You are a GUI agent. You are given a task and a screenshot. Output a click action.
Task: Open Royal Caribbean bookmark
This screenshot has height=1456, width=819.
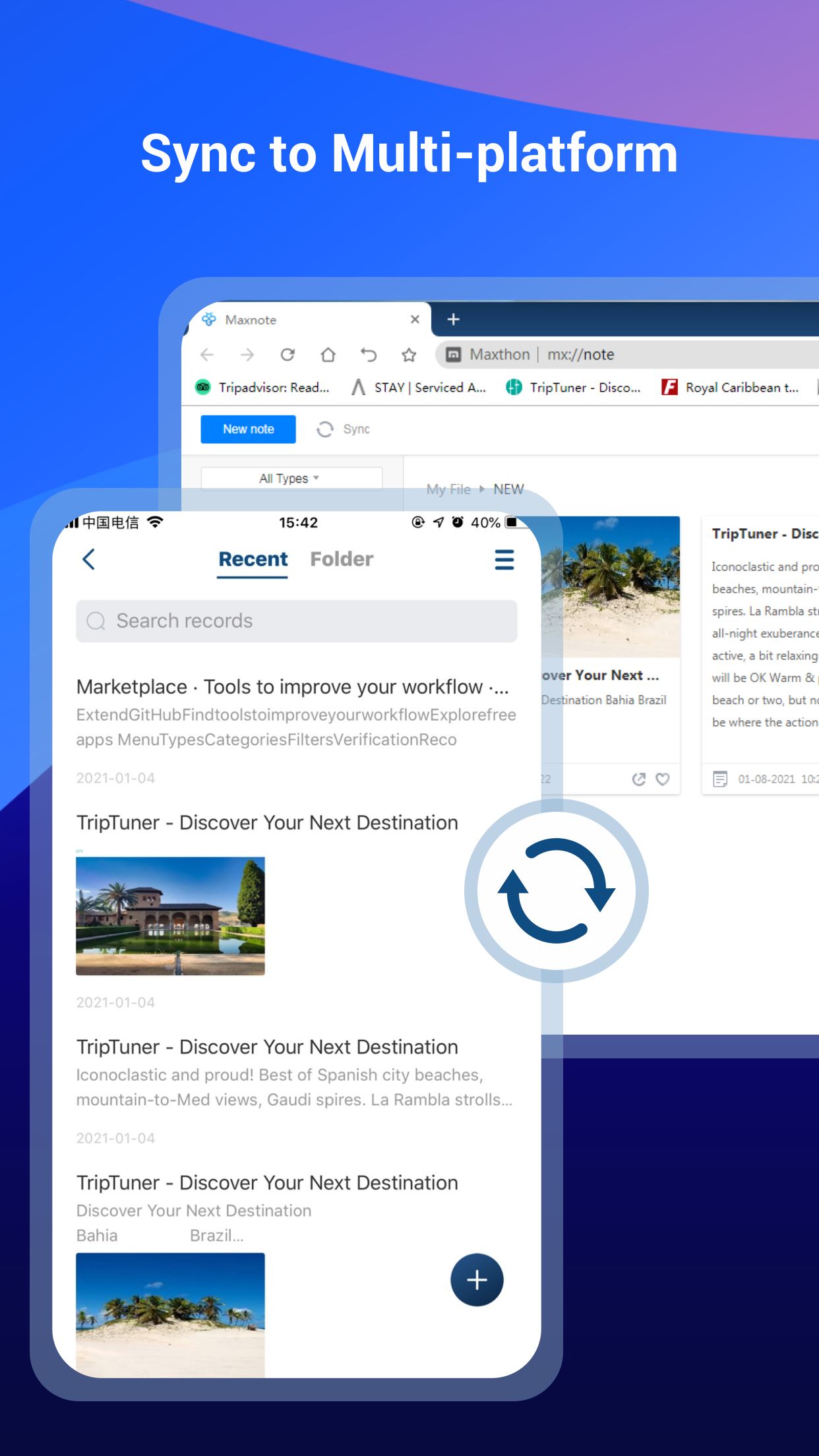point(731,388)
